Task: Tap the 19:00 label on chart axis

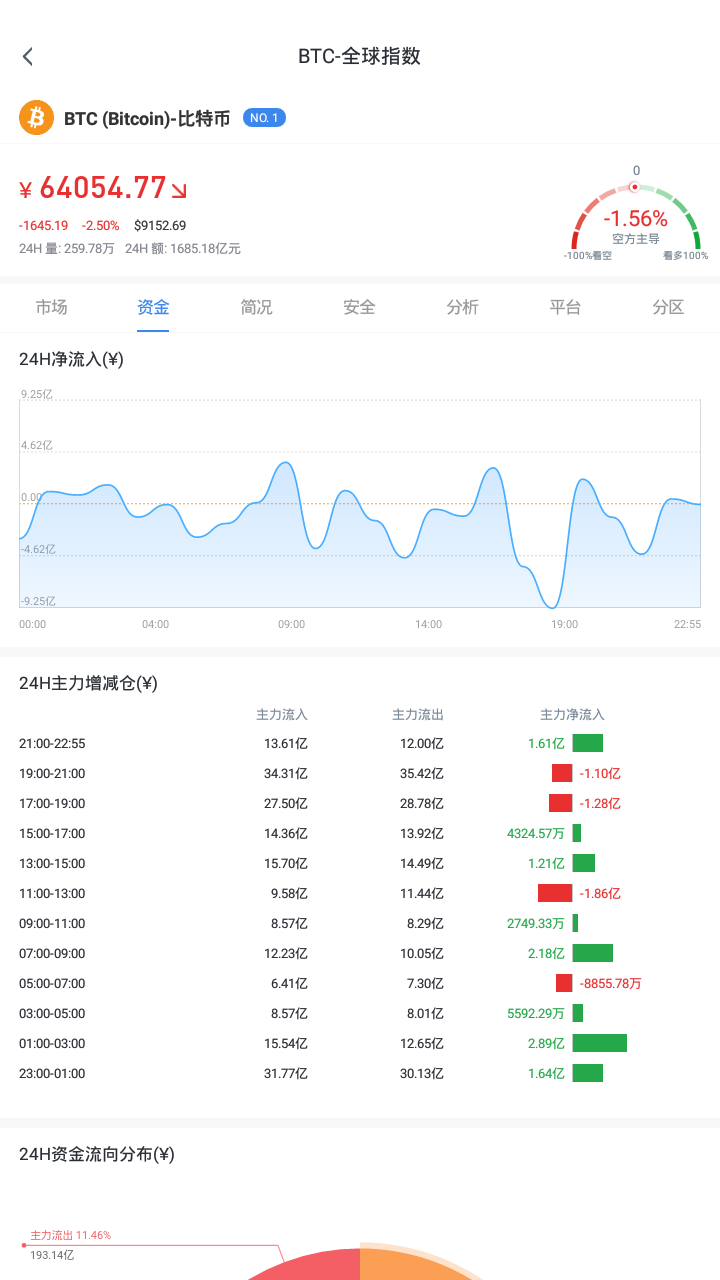Action: coord(565,624)
